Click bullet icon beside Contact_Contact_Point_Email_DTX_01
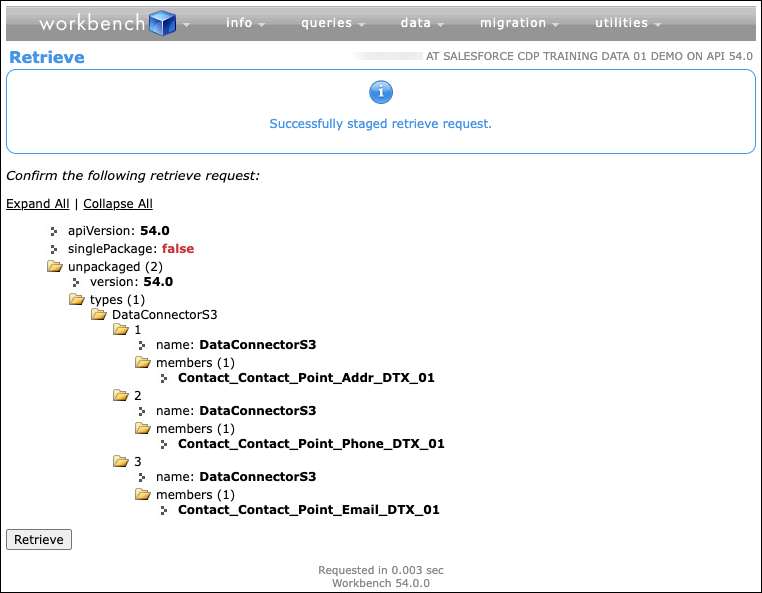 164,510
